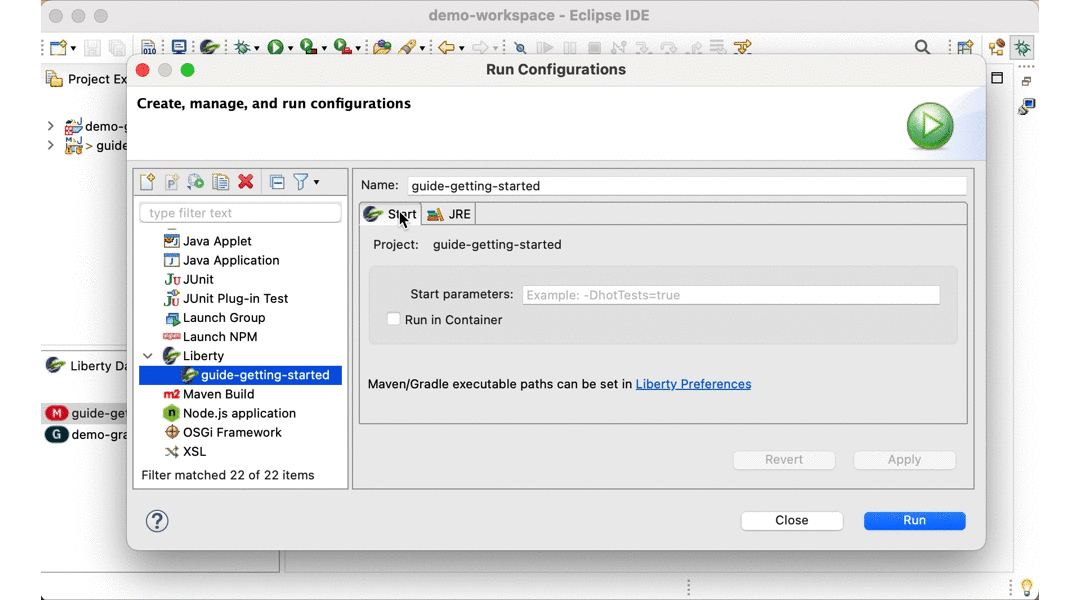Click the binary 010 toolbar icon
This screenshot has width=1080, height=600.
[149, 48]
